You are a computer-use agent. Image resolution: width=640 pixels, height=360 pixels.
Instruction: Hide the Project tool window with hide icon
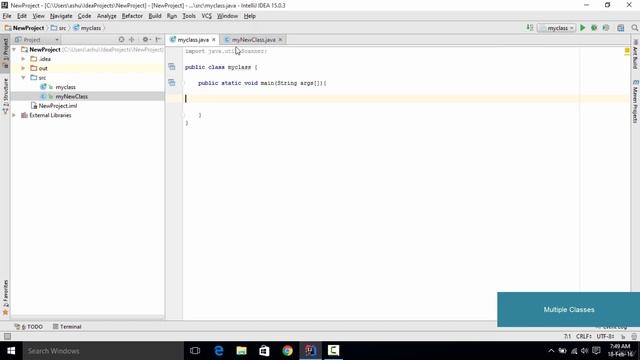[158, 40]
